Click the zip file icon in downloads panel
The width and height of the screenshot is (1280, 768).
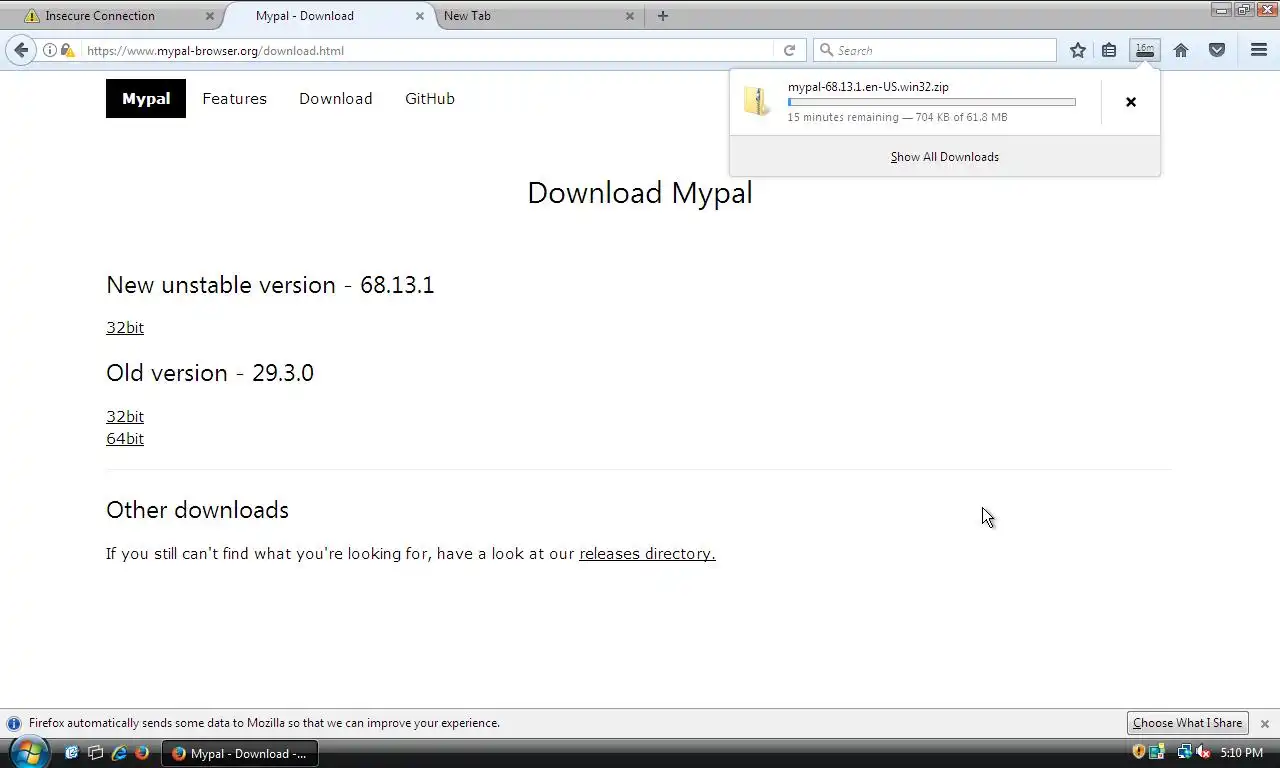pyautogui.click(x=757, y=101)
